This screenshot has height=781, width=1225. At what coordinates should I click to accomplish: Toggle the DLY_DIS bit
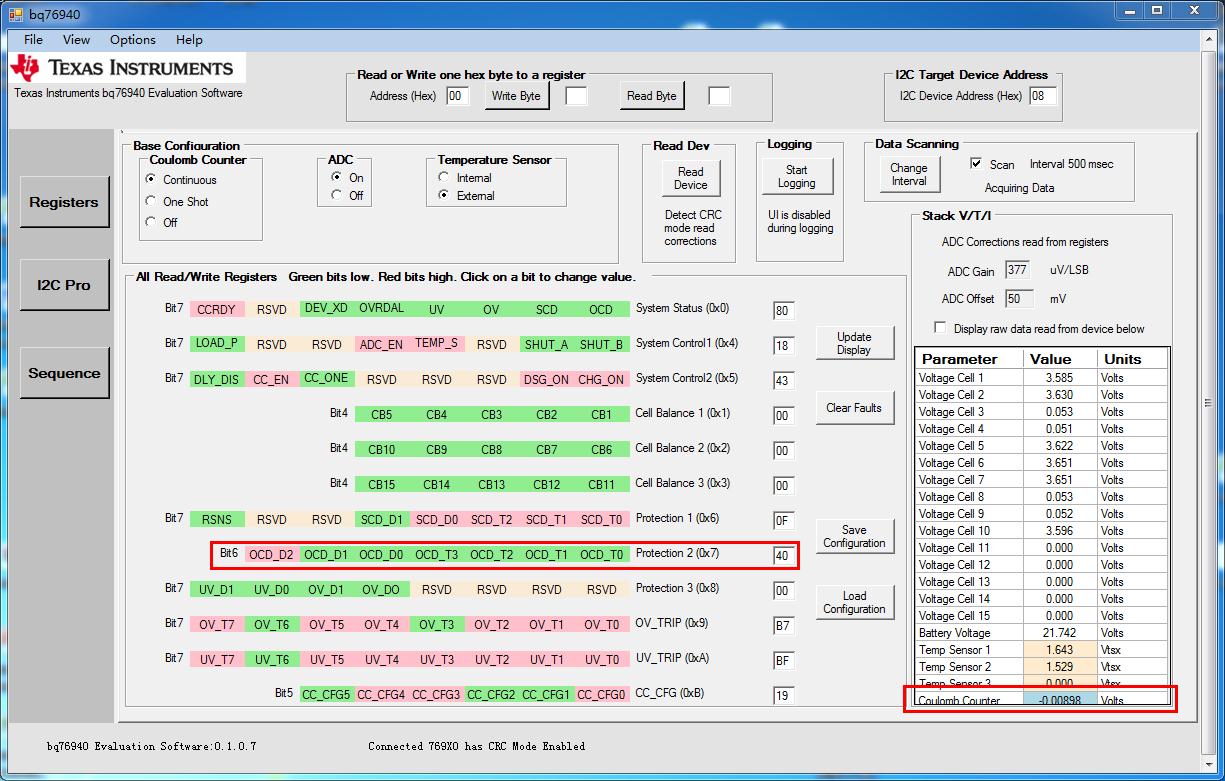click(217, 380)
